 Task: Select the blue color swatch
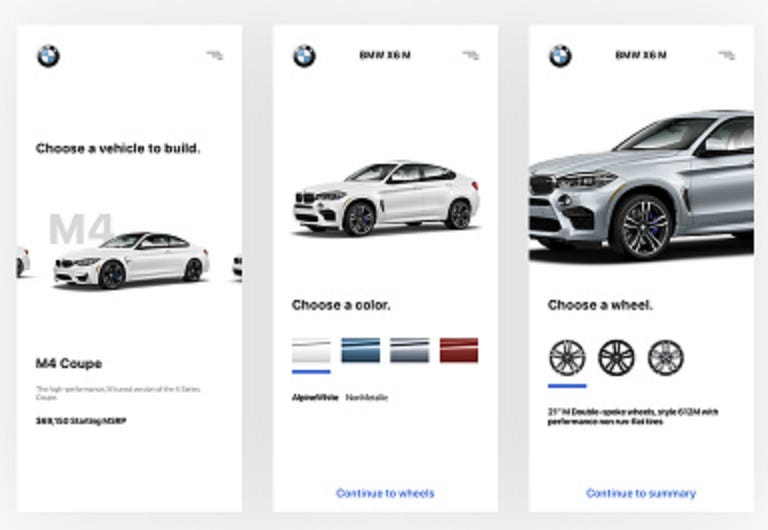tap(360, 350)
